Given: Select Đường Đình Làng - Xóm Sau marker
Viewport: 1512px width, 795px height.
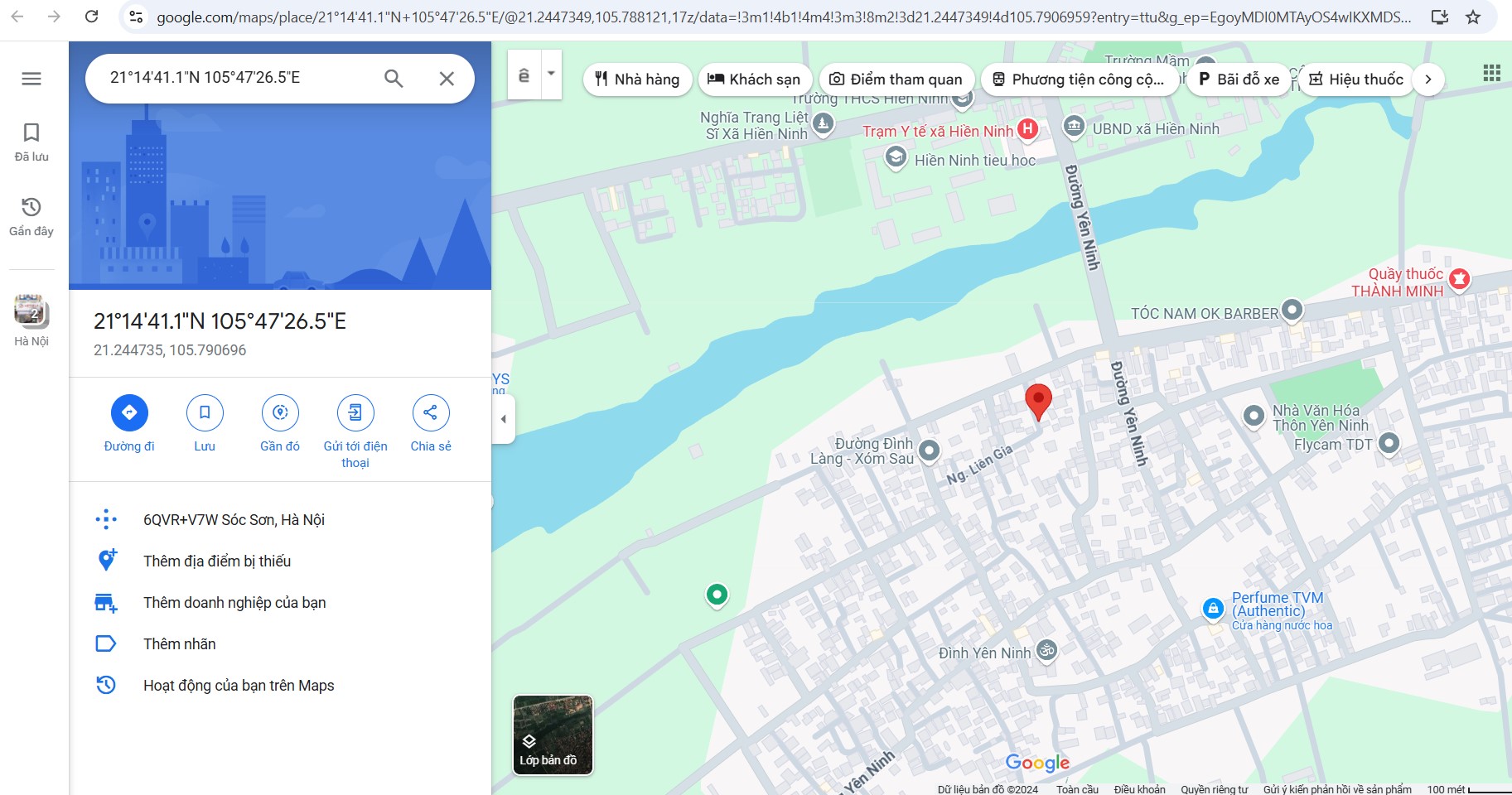Looking at the screenshot, I should tap(930, 450).
